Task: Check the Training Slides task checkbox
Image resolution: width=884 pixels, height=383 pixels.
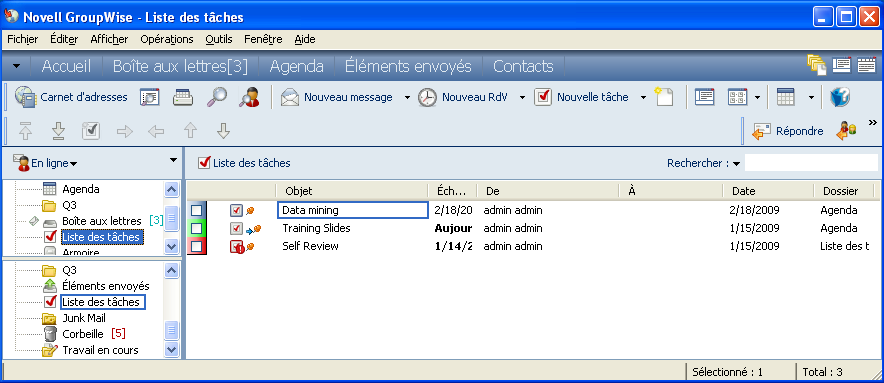Action: (x=196, y=228)
